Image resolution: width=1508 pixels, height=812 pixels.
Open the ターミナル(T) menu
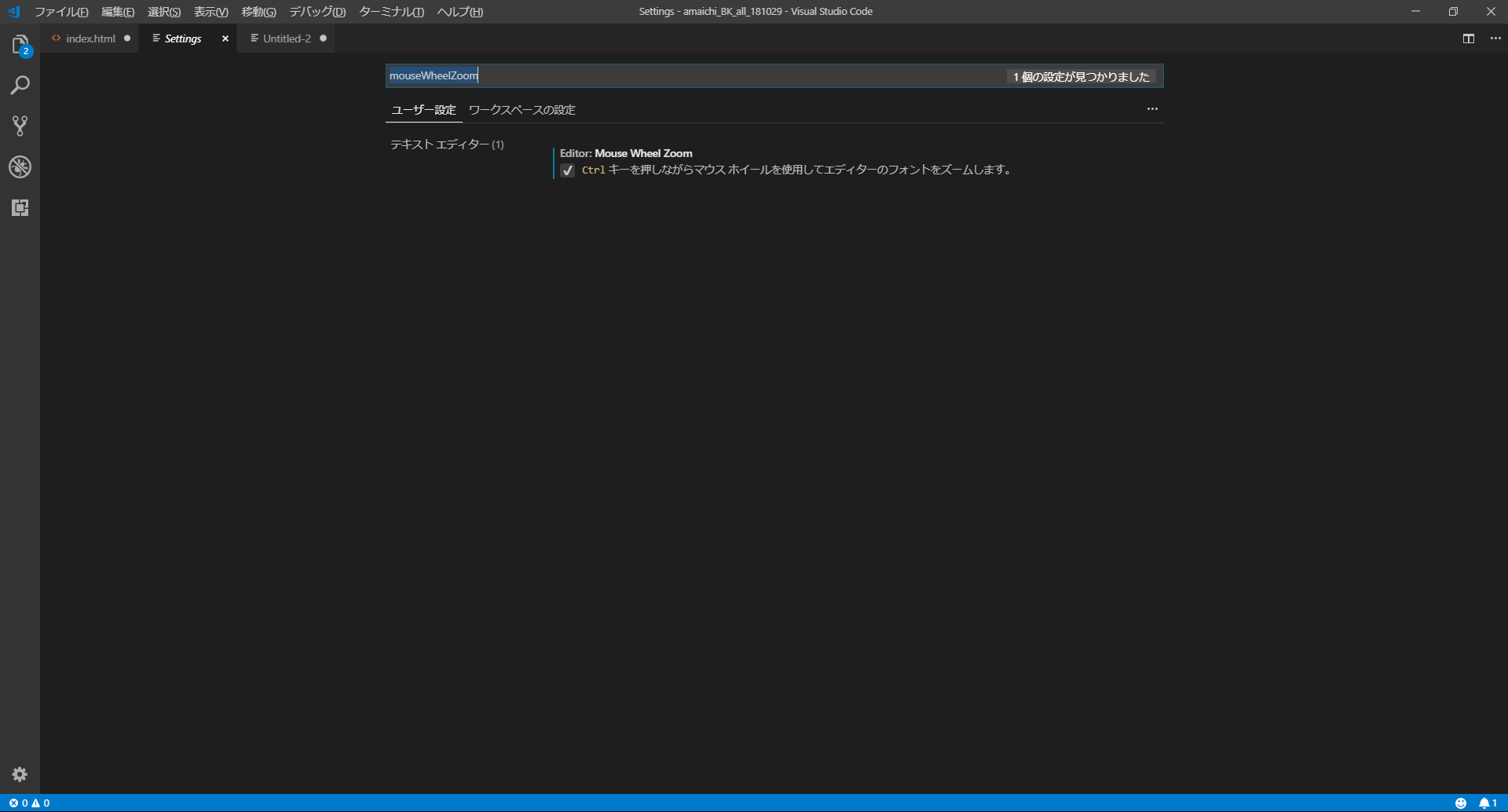(x=391, y=12)
